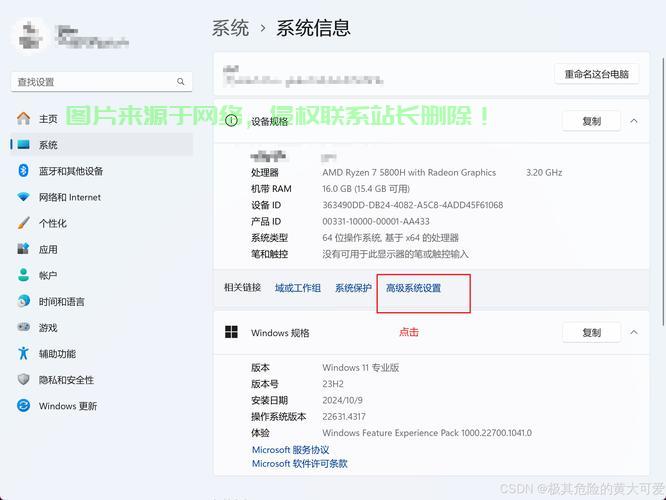This screenshot has height=500, width=666.
Task: Click the personalization paintbrush icon
Action: tap(23, 223)
